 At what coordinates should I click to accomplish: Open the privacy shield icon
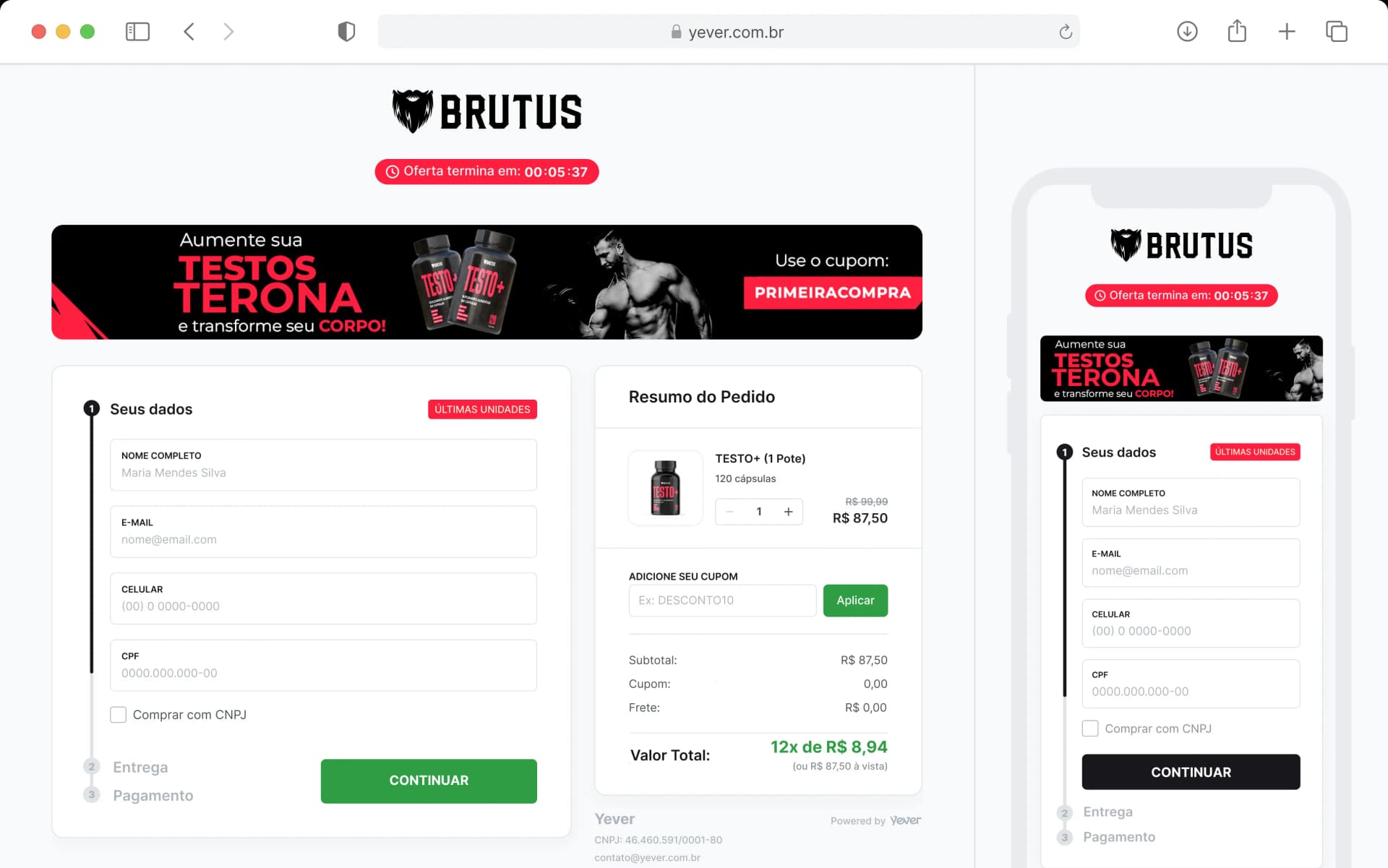346,32
